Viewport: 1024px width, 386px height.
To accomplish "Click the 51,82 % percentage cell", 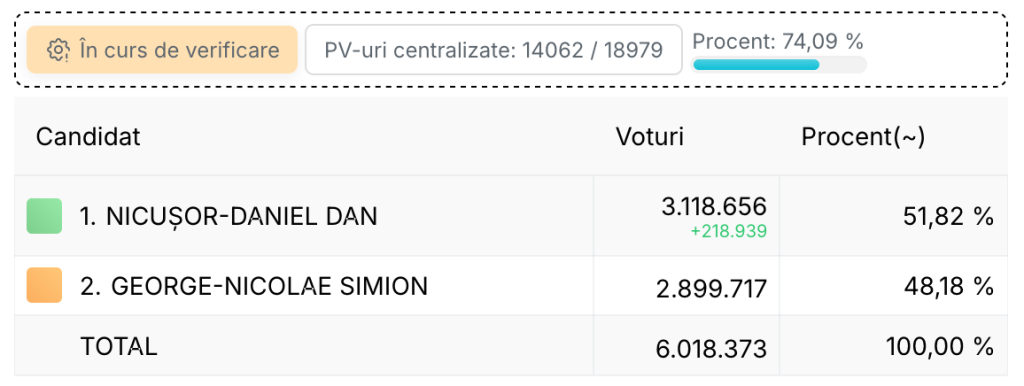I will [x=949, y=216].
